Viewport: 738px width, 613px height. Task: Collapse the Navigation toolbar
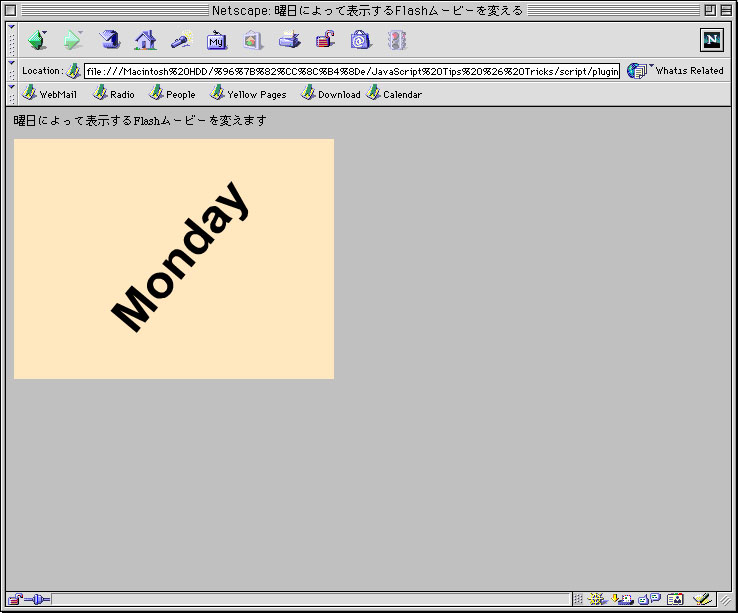coord(12,40)
